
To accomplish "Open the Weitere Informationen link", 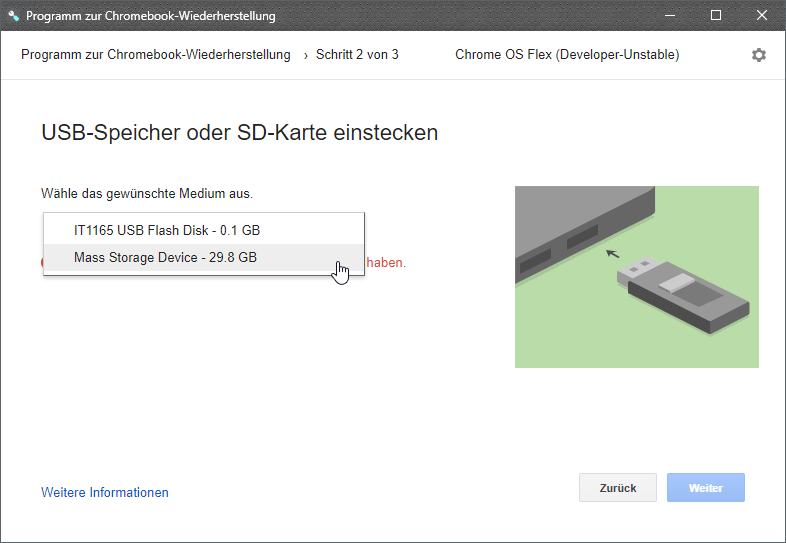I will tap(105, 492).
